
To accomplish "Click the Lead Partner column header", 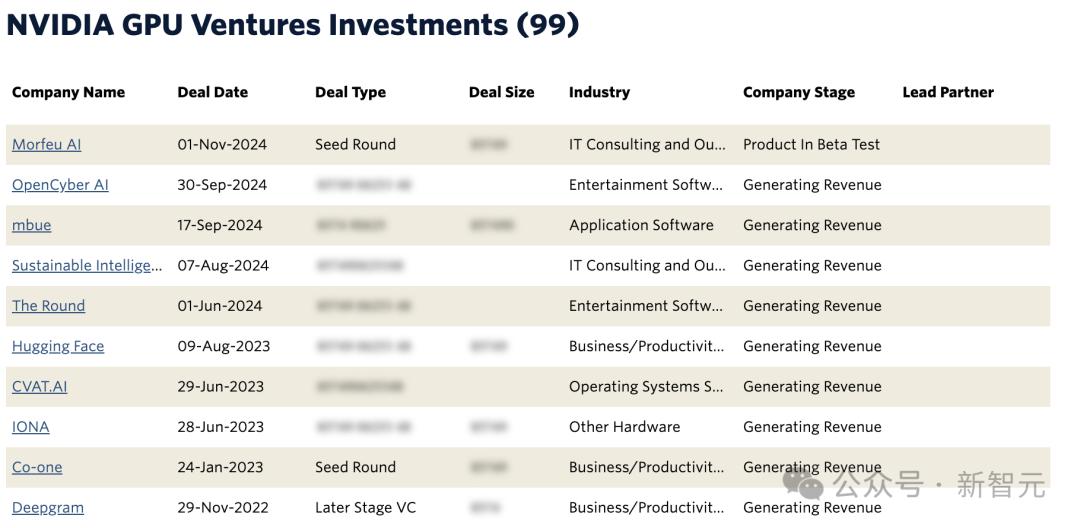I will coord(947,92).
